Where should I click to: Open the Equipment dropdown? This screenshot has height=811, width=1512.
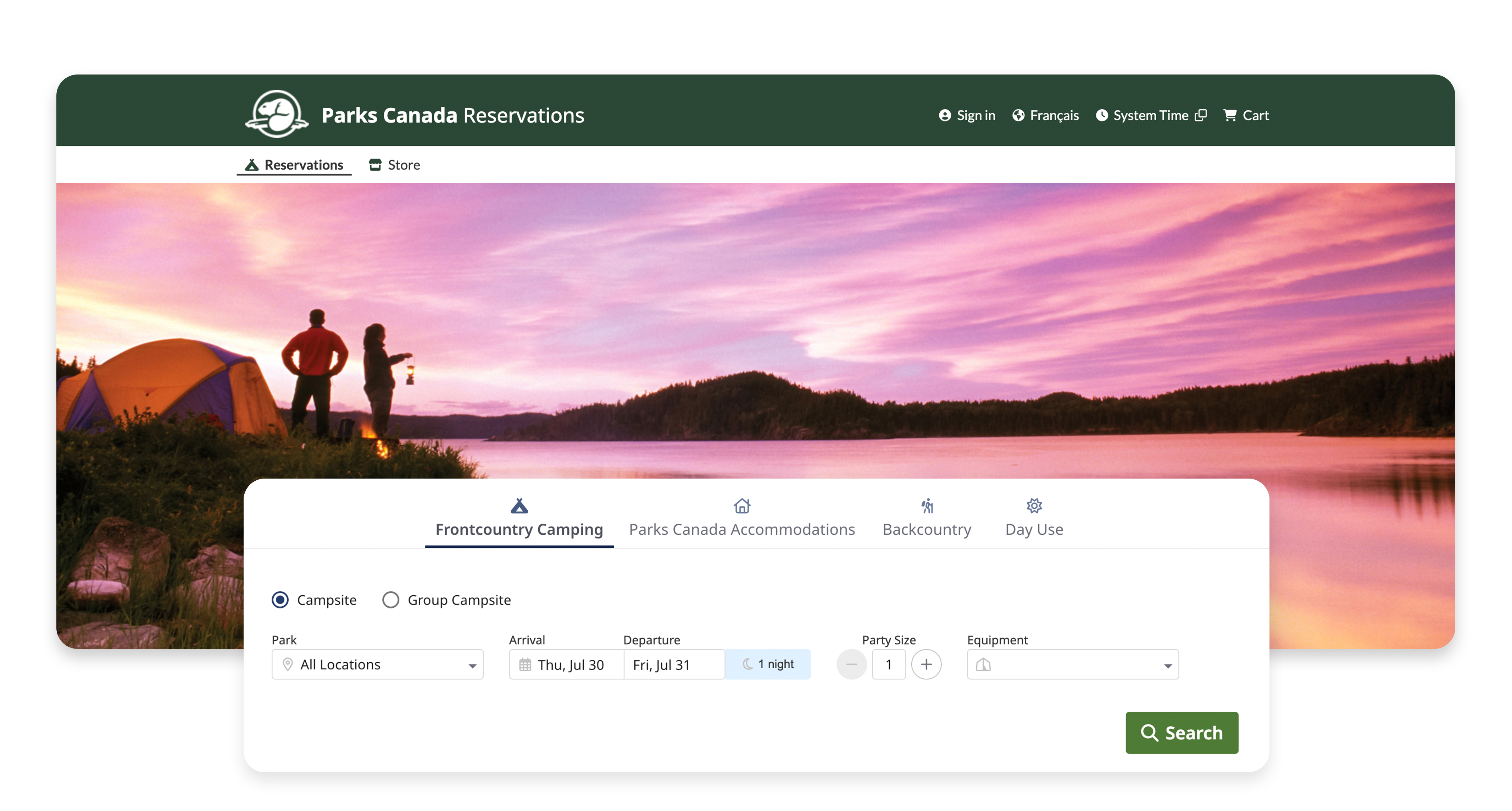click(x=1073, y=664)
